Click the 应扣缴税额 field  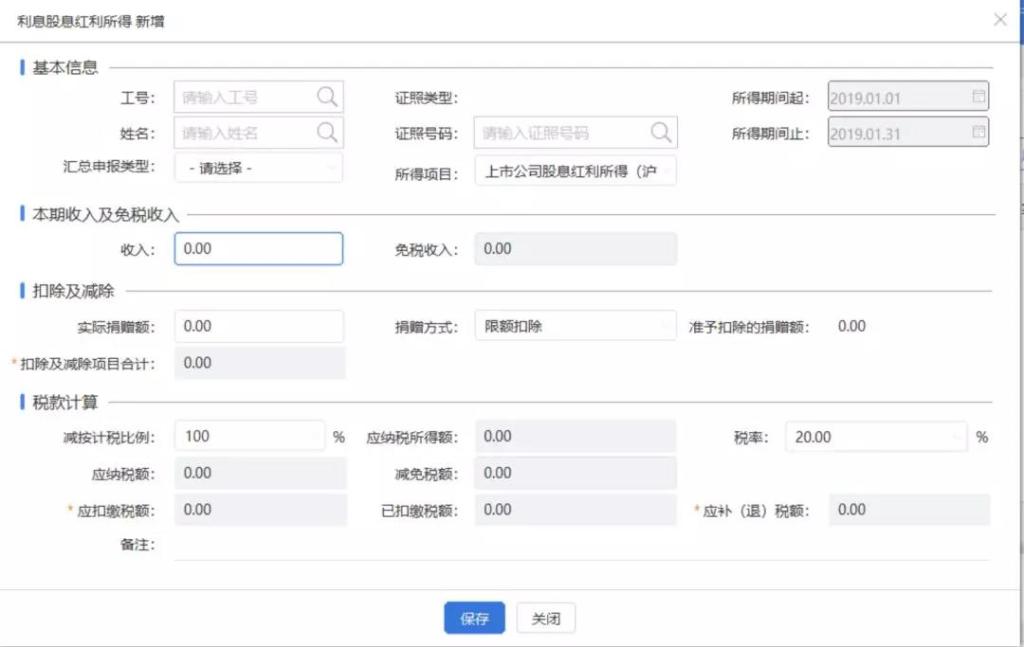[260, 510]
